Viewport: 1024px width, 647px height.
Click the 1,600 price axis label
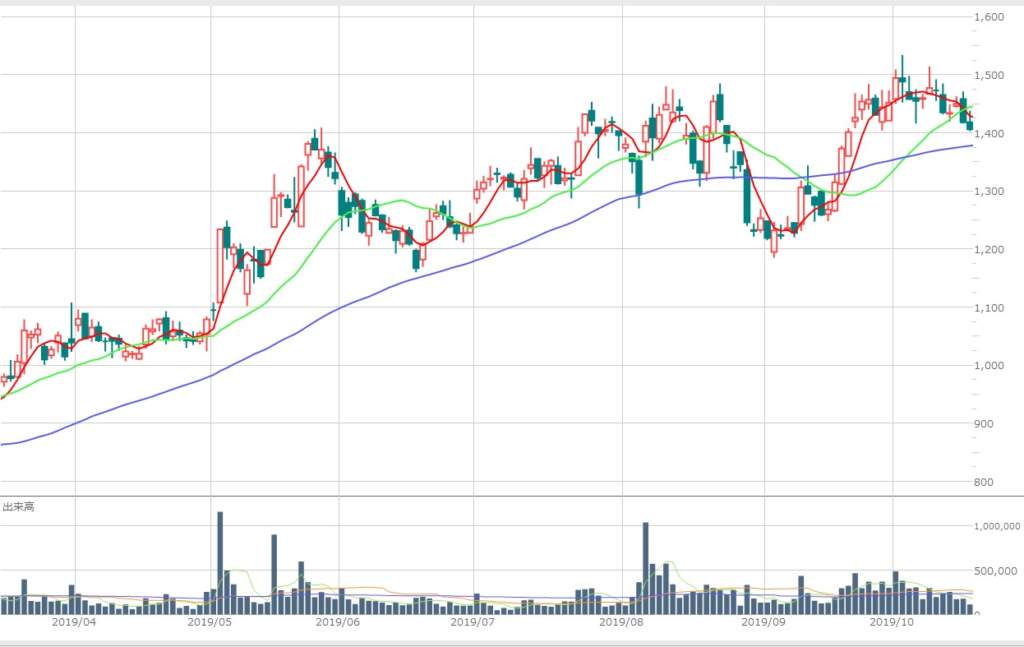coord(989,17)
